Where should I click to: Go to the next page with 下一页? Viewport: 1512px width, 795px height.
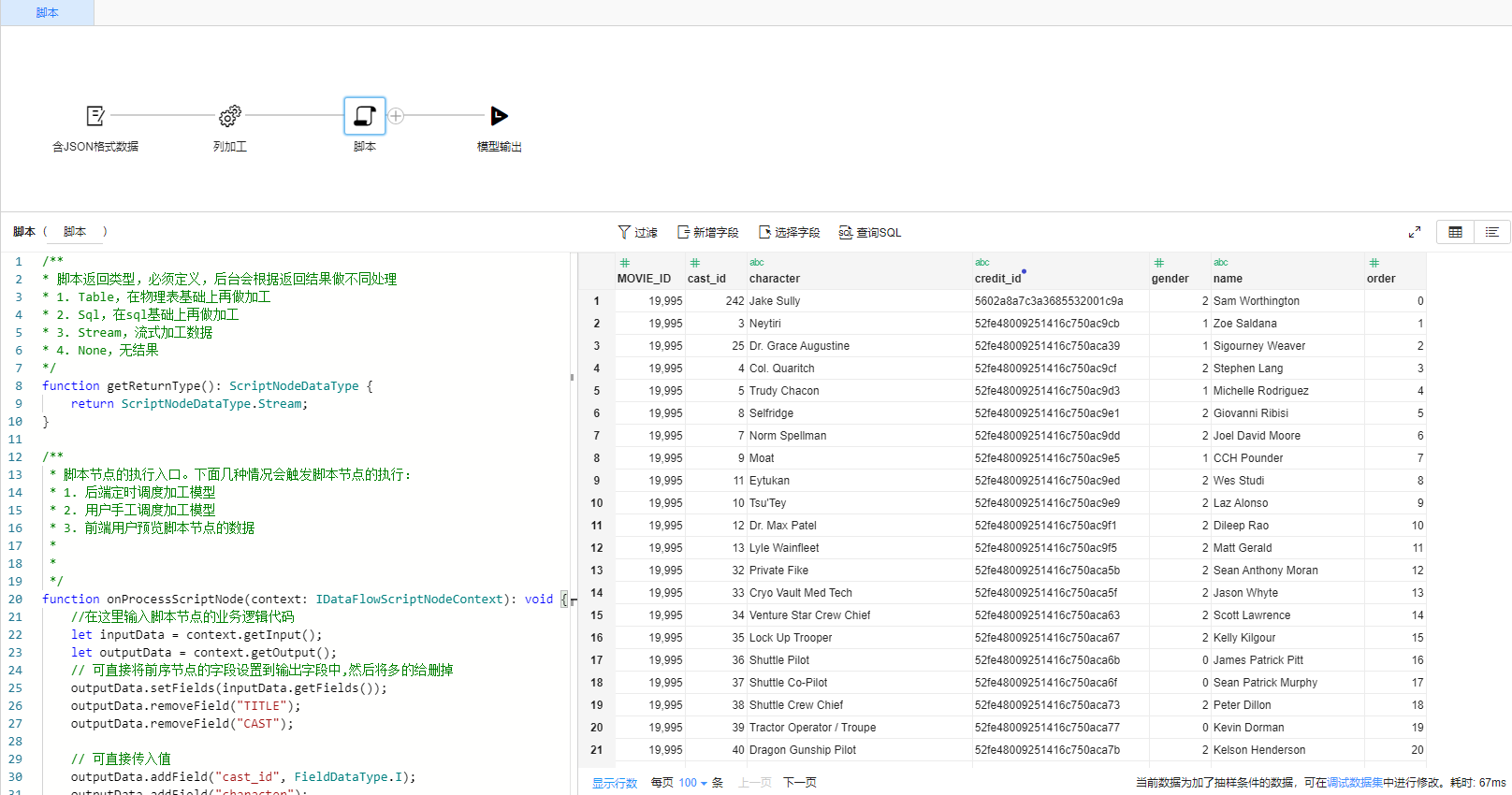click(799, 783)
